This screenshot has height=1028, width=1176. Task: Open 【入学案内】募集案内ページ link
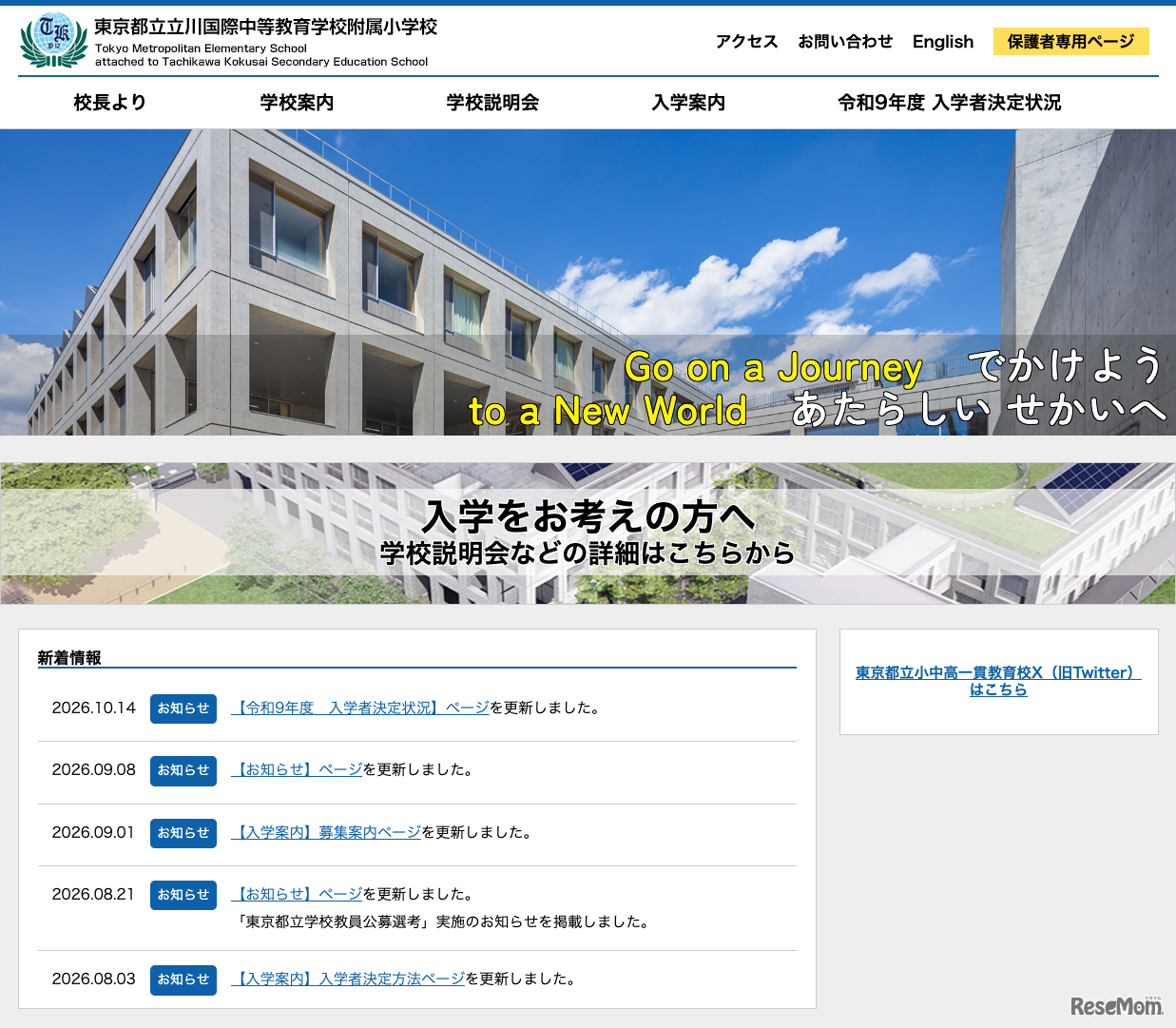326,832
